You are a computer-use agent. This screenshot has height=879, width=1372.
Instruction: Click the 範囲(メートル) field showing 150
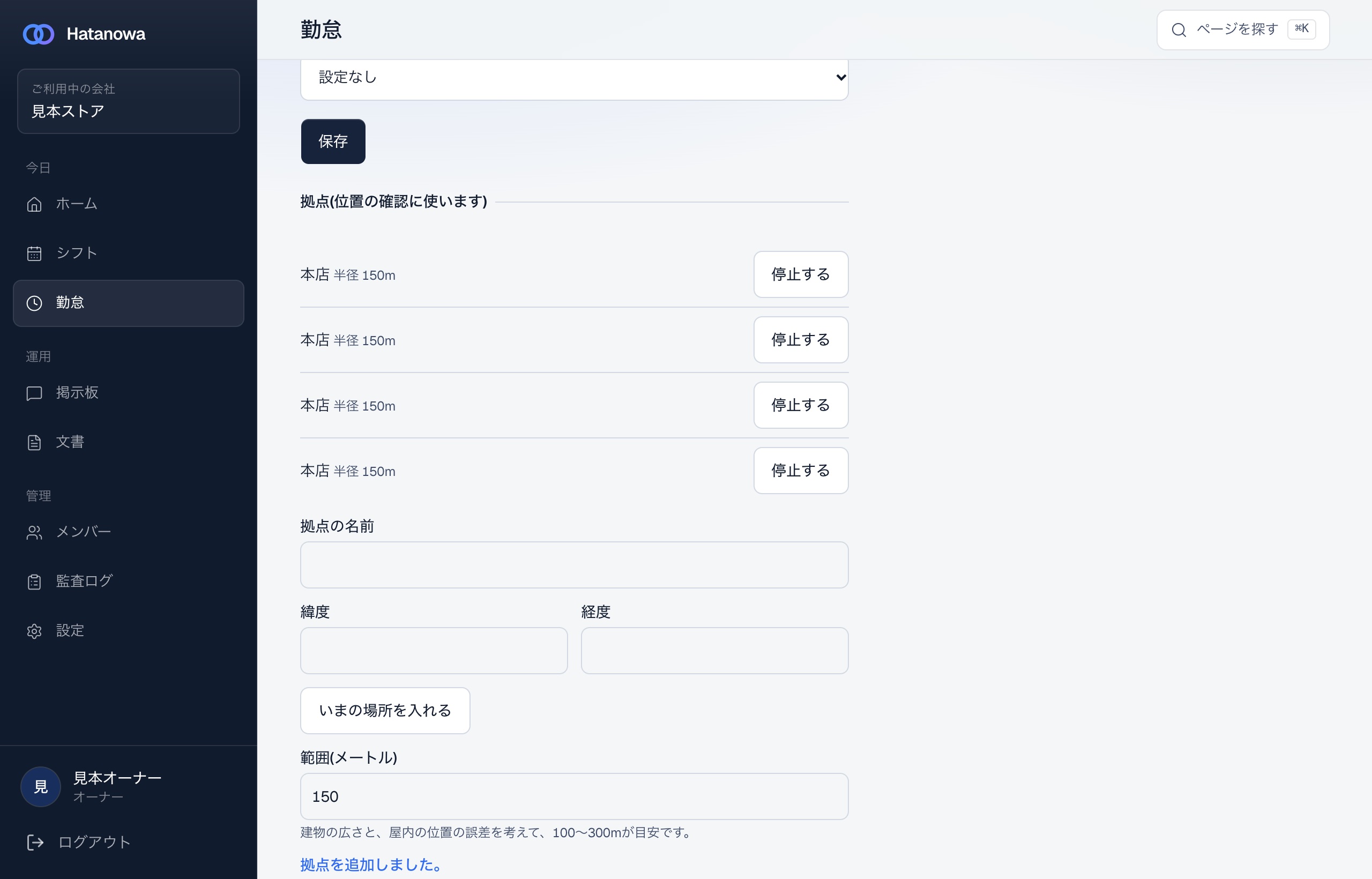[x=574, y=797]
